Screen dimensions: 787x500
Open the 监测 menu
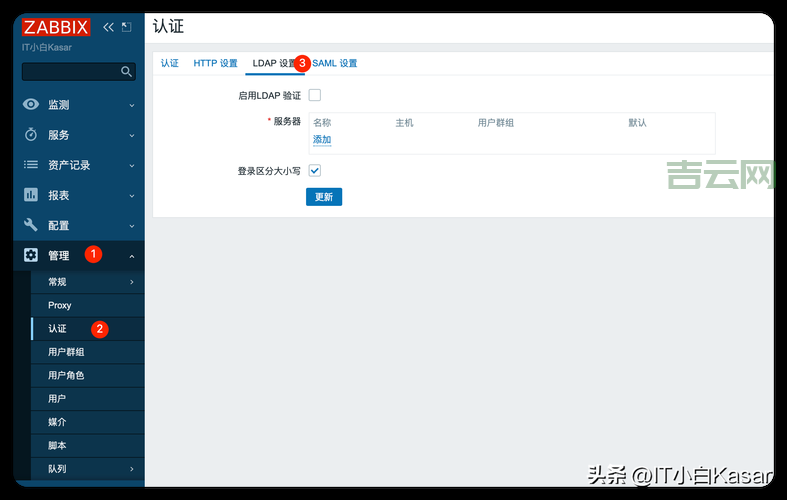[x=79, y=105]
